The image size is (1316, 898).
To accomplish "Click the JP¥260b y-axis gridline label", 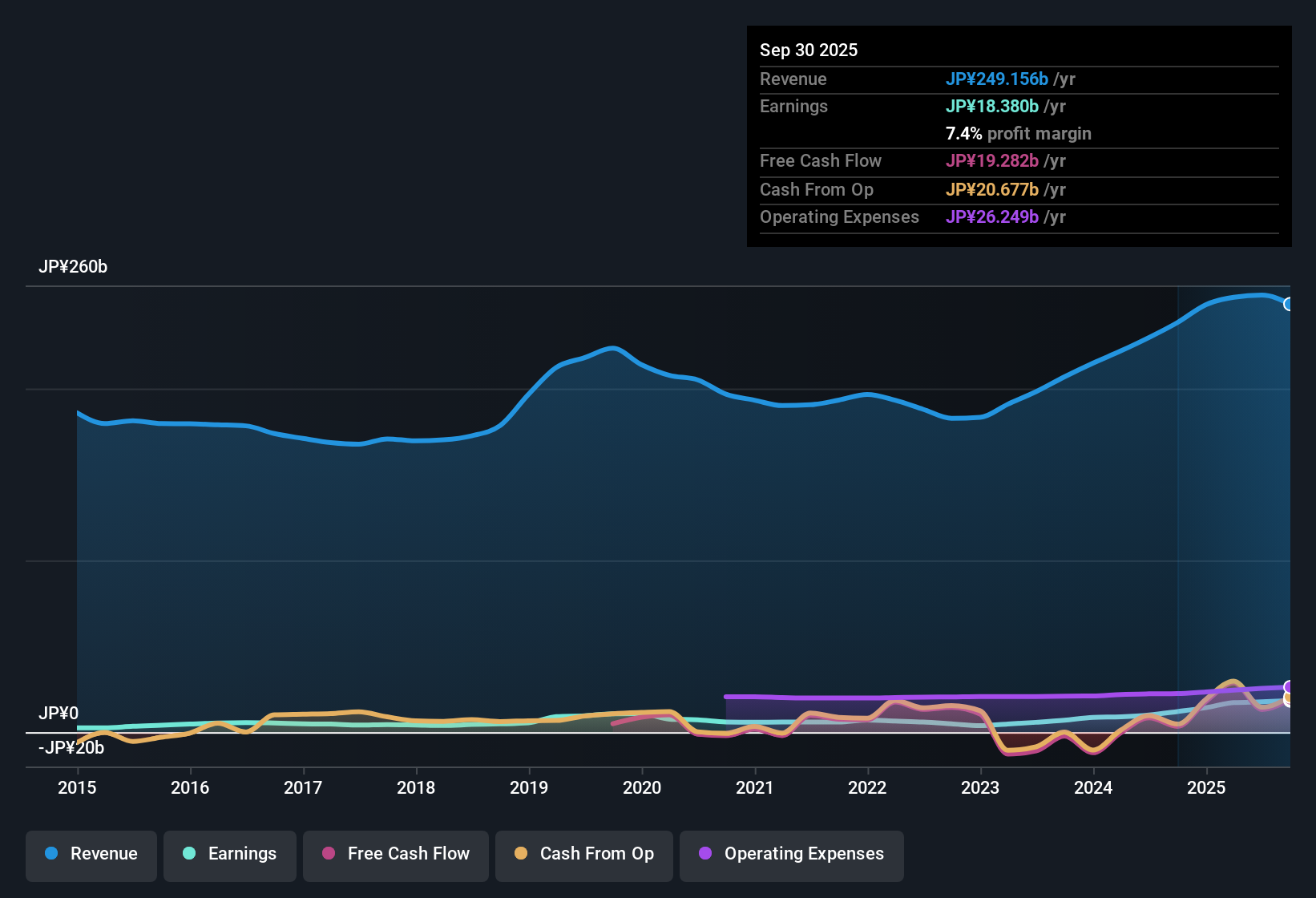I will (74, 267).
